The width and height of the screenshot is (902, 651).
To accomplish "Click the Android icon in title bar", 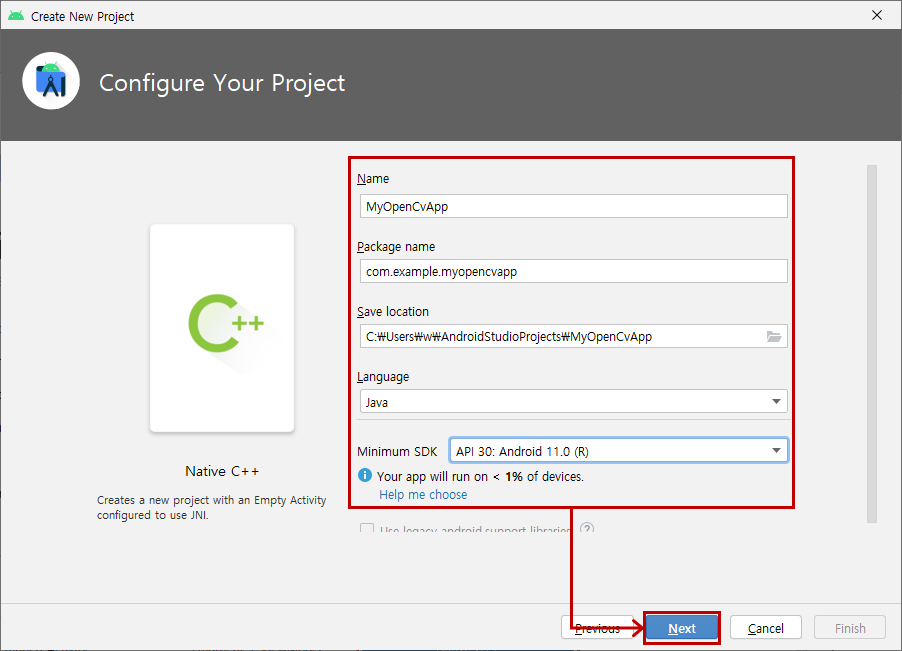I will point(16,16).
